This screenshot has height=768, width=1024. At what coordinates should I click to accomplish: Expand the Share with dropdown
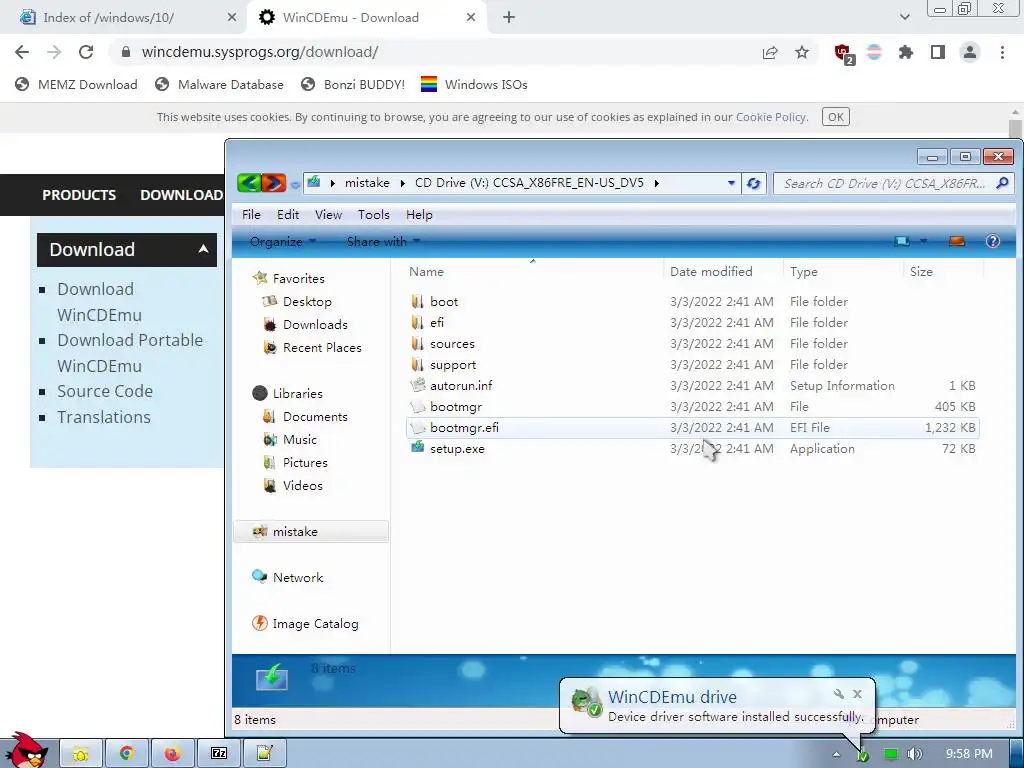tap(383, 242)
